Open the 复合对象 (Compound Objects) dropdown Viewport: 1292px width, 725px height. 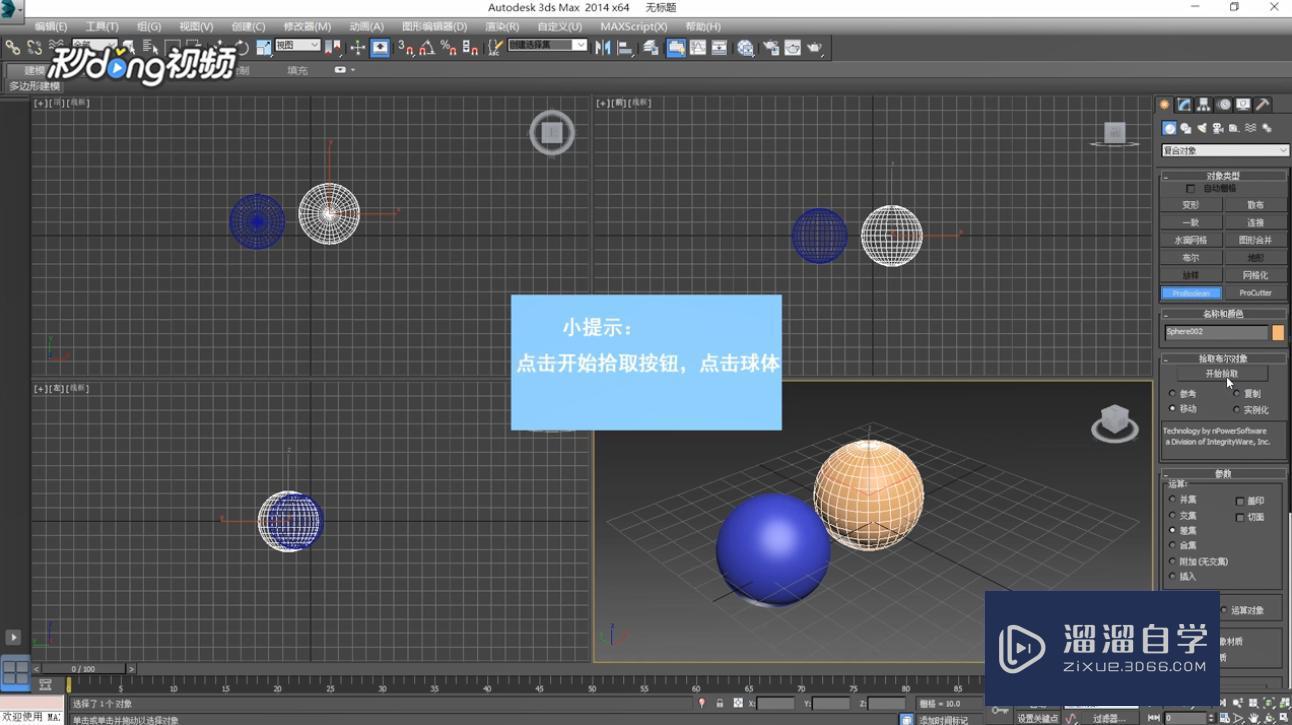(1224, 150)
